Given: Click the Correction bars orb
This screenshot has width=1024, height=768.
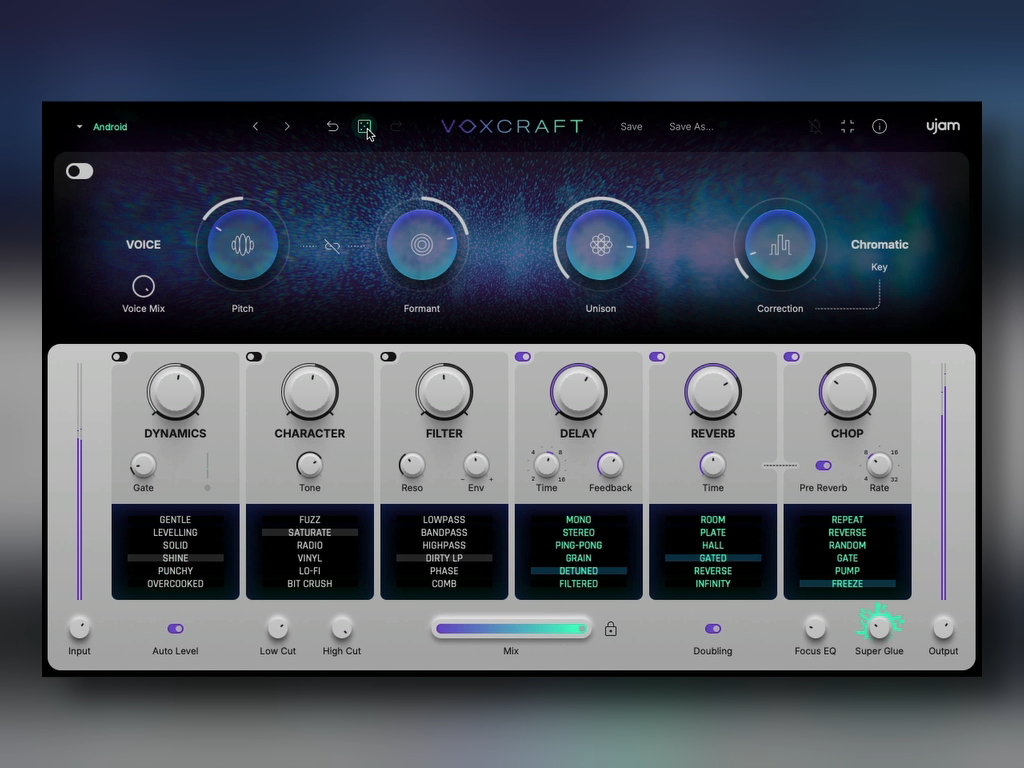Looking at the screenshot, I should 780,245.
